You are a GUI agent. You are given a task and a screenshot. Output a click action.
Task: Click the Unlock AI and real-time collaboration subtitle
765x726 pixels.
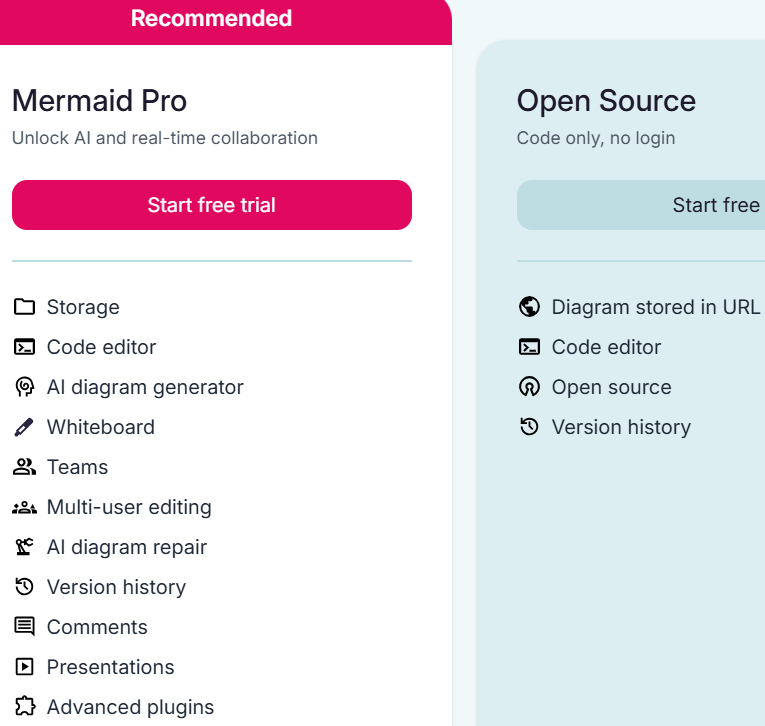[x=165, y=138]
